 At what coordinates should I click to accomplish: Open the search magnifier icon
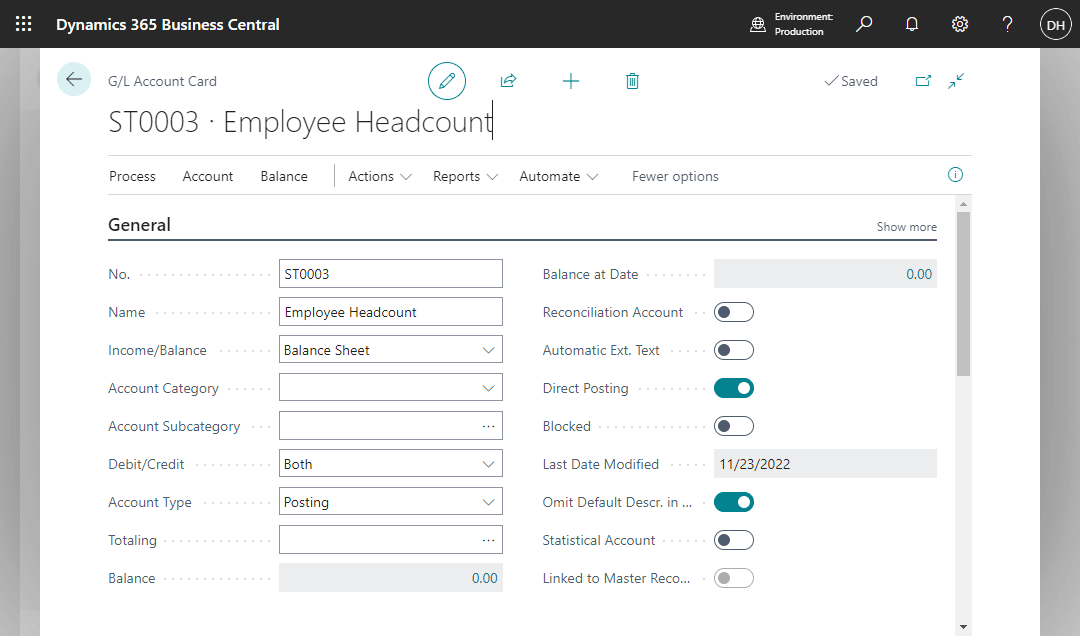coord(864,24)
